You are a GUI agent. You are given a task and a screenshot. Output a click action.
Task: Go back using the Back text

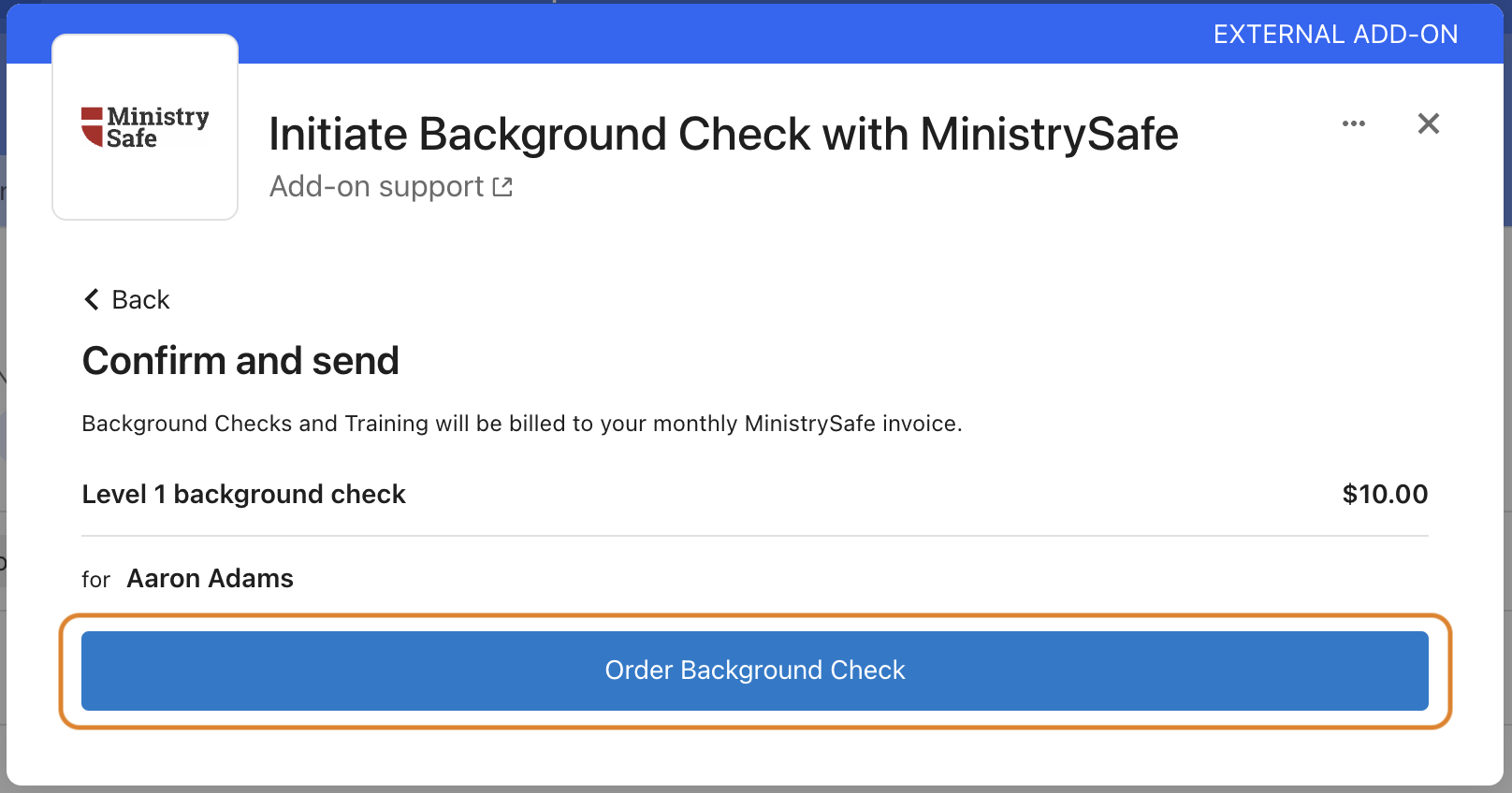(140, 299)
